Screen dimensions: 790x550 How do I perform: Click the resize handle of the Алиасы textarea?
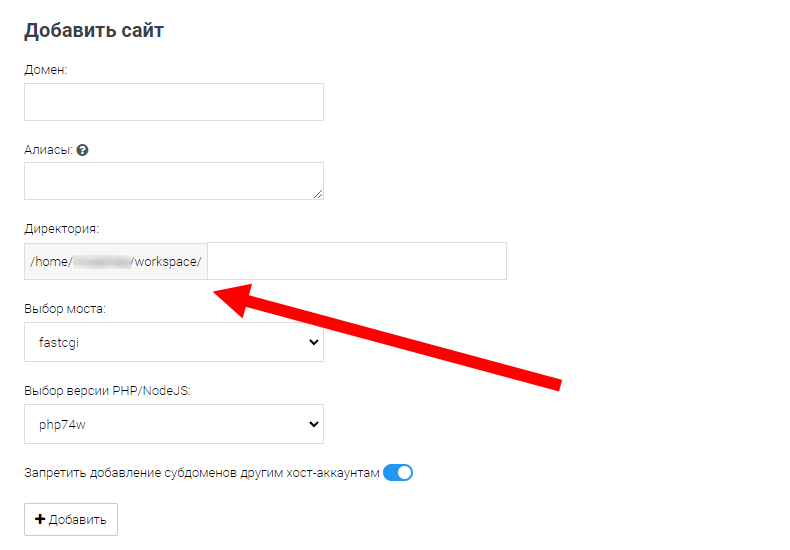317,193
